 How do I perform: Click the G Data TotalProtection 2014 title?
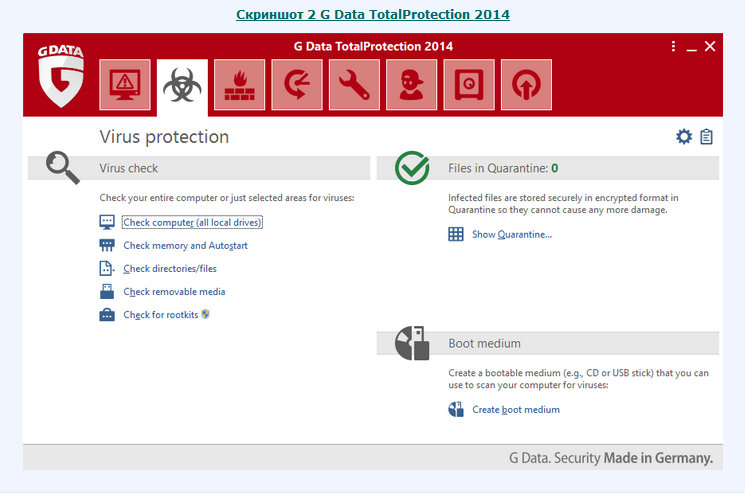(373, 46)
